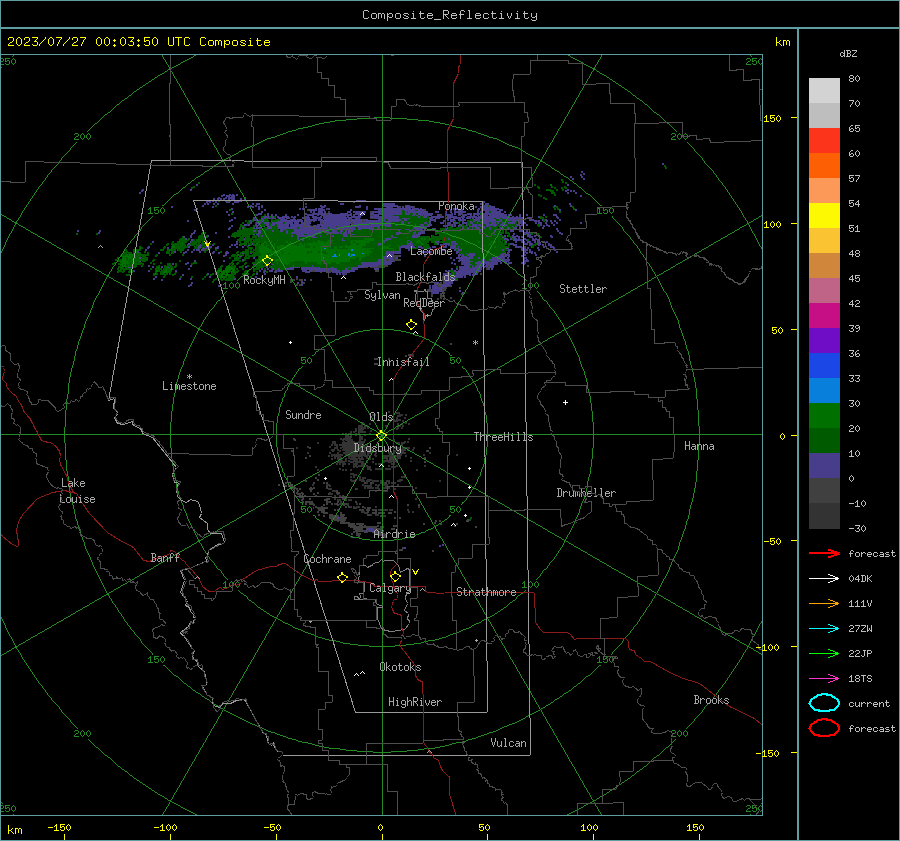The height and width of the screenshot is (841, 900).
Task: Click the yellow diamond marker above Calgary label
Action: pos(395,576)
